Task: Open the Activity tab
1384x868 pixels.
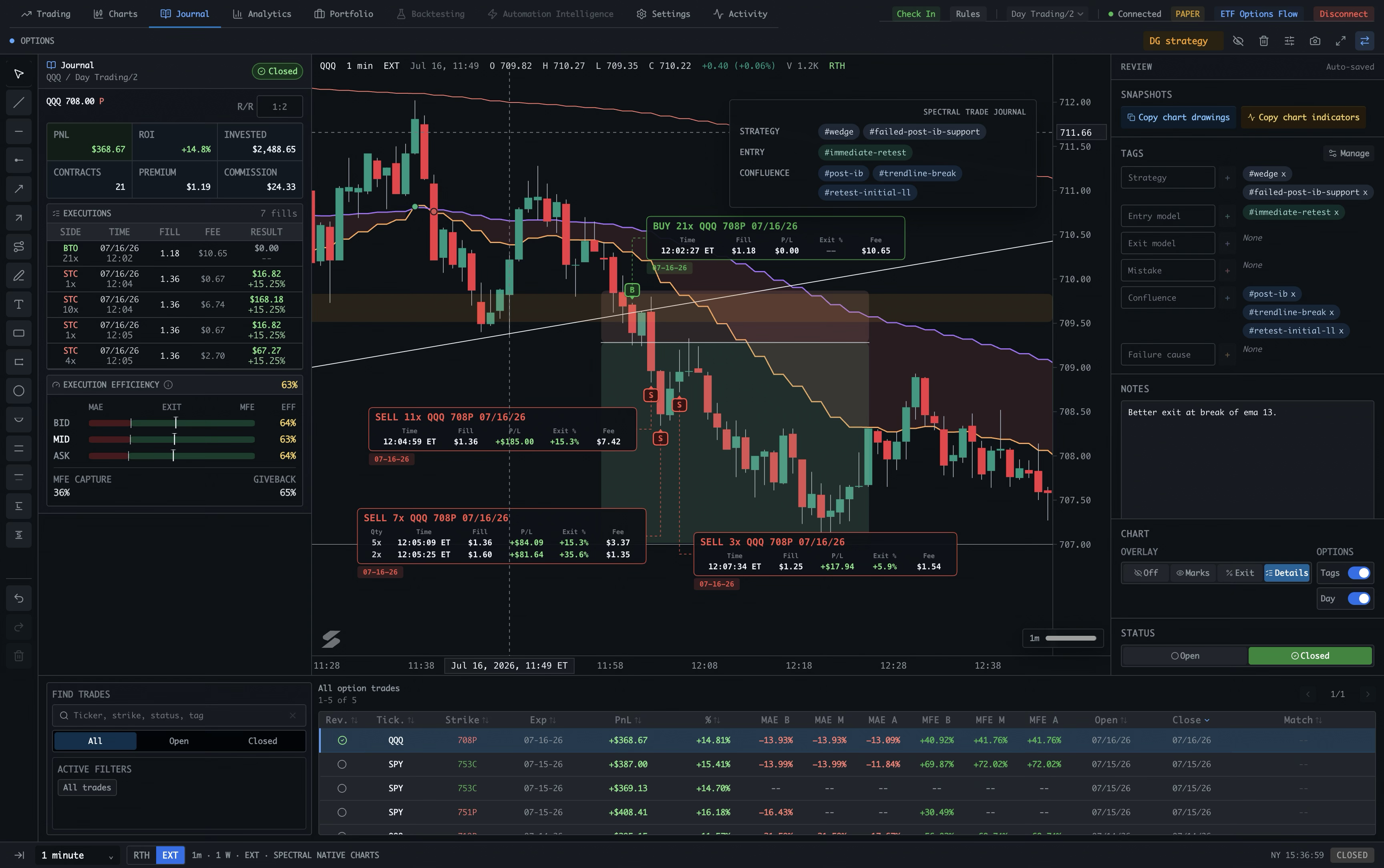Action: coord(740,14)
